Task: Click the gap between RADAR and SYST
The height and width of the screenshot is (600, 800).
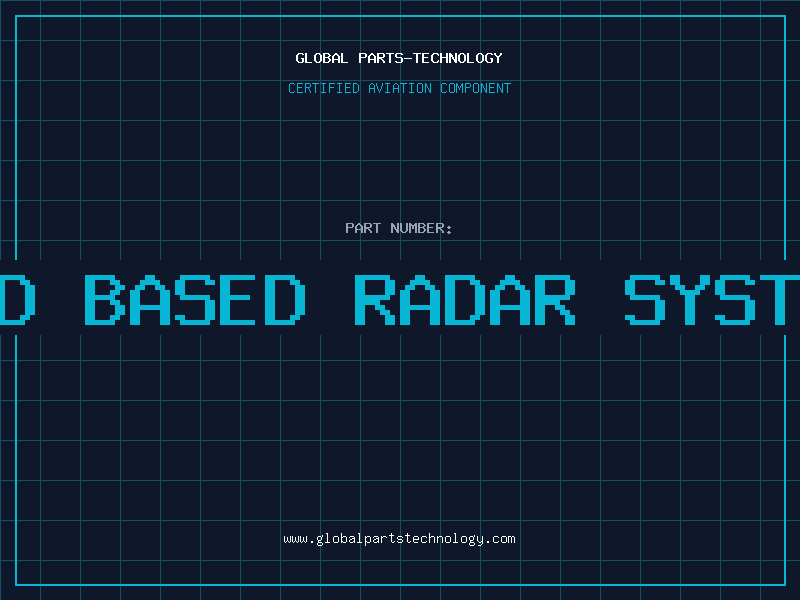Action: [x=601, y=300]
